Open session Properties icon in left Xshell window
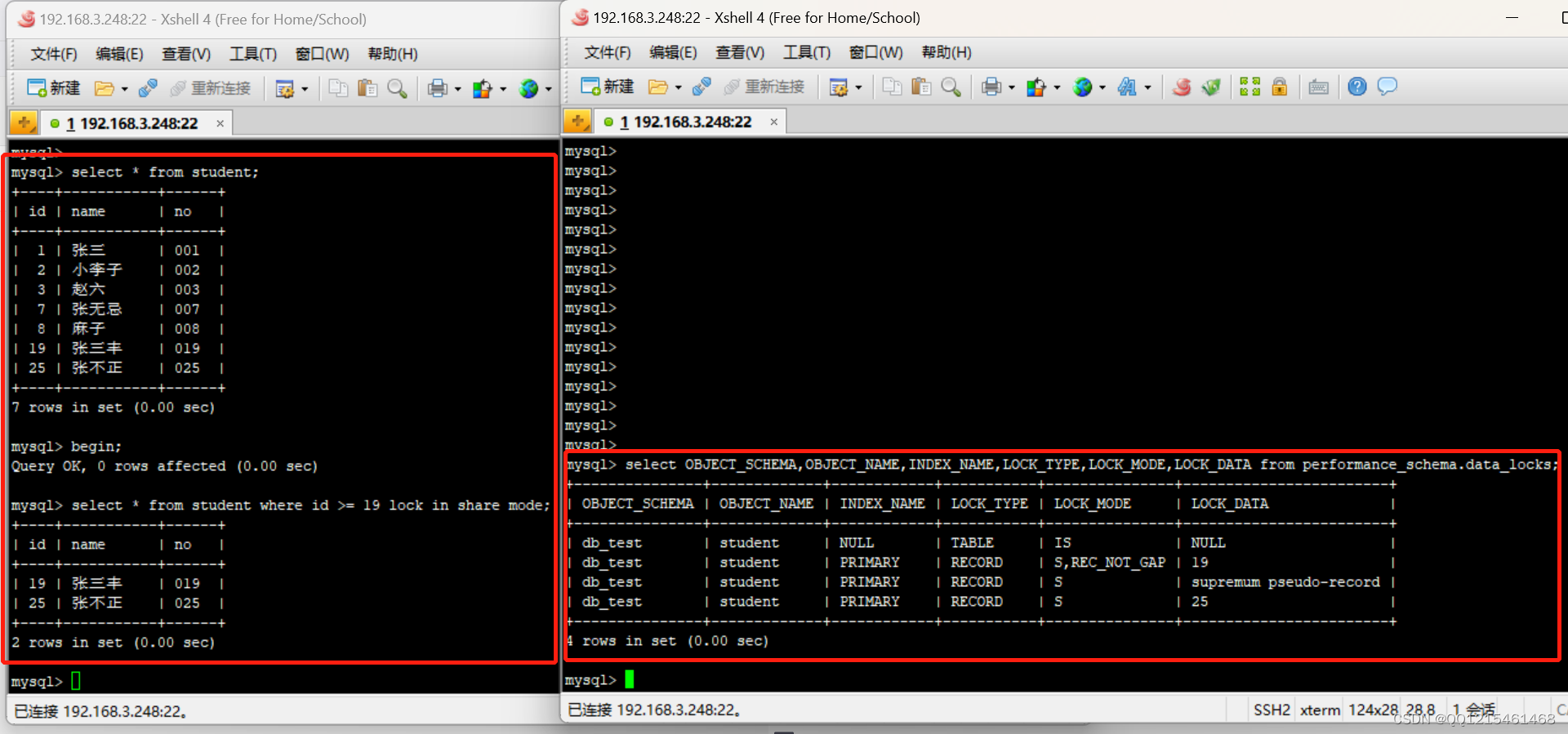1568x734 pixels. [x=284, y=88]
